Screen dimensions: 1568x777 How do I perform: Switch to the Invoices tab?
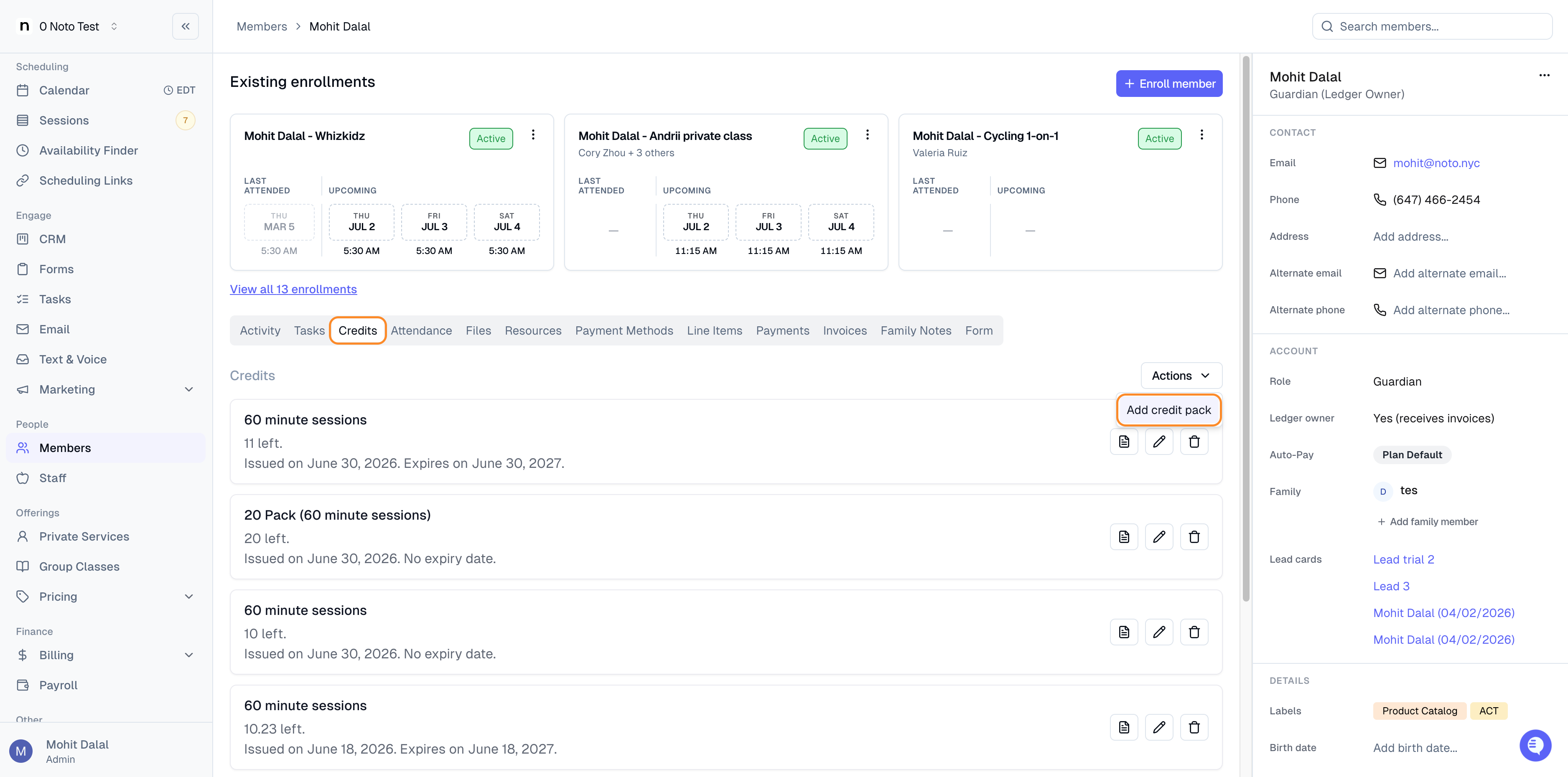click(844, 330)
